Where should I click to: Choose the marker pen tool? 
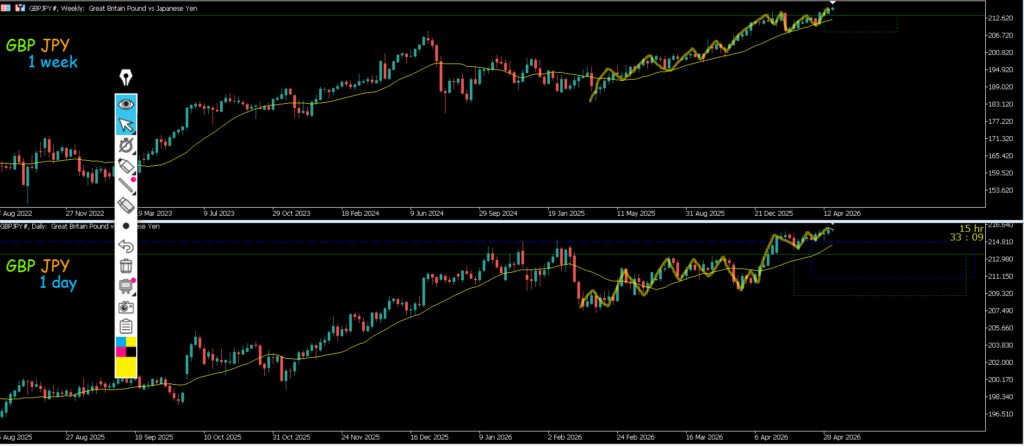pyautogui.click(x=126, y=165)
